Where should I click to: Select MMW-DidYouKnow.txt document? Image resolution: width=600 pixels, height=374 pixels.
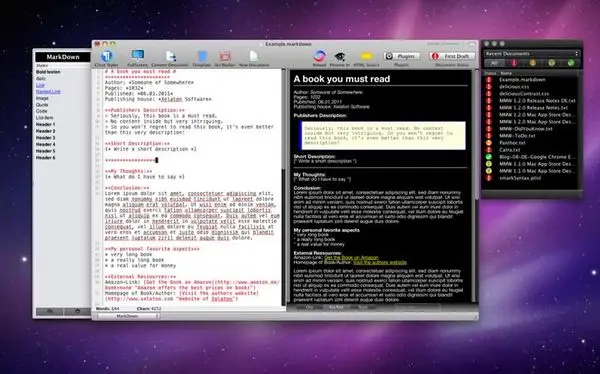(x=526, y=129)
